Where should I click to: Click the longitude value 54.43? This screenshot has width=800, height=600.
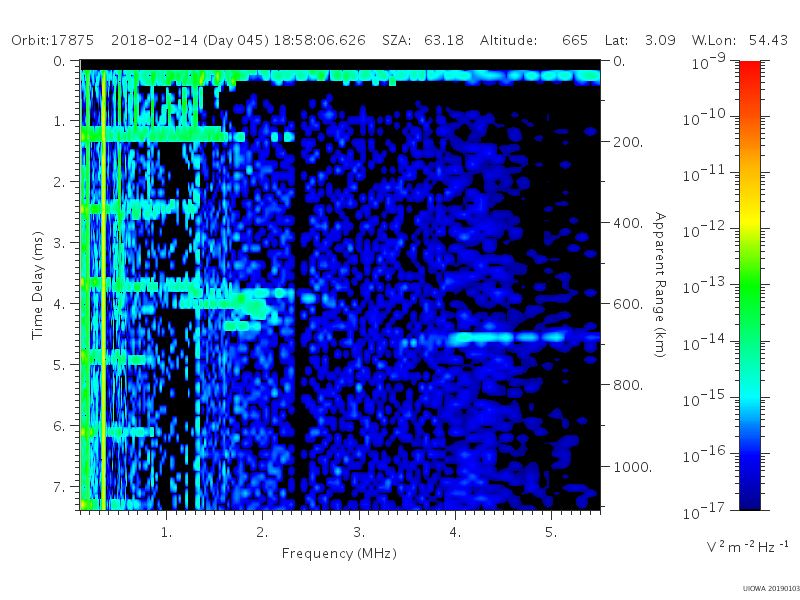(768, 40)
